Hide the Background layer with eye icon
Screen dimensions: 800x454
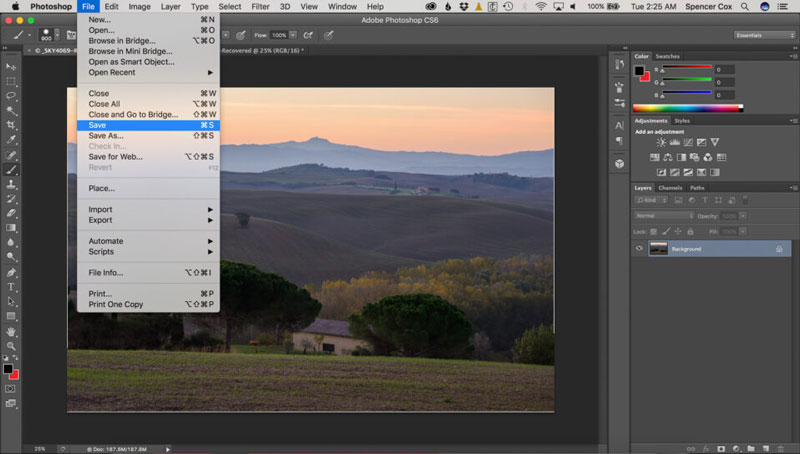click(x=640, y=248)
